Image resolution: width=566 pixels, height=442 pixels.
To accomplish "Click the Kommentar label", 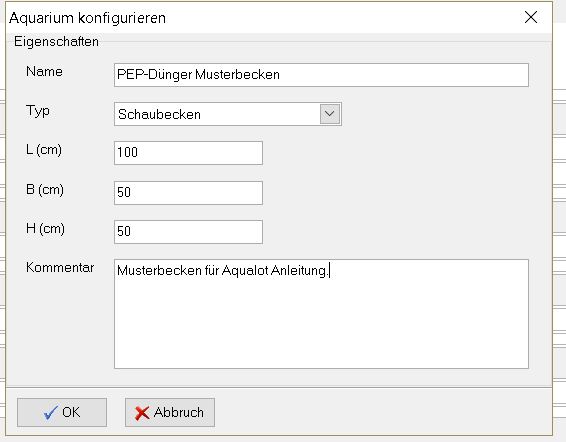I will click(60, 268).
